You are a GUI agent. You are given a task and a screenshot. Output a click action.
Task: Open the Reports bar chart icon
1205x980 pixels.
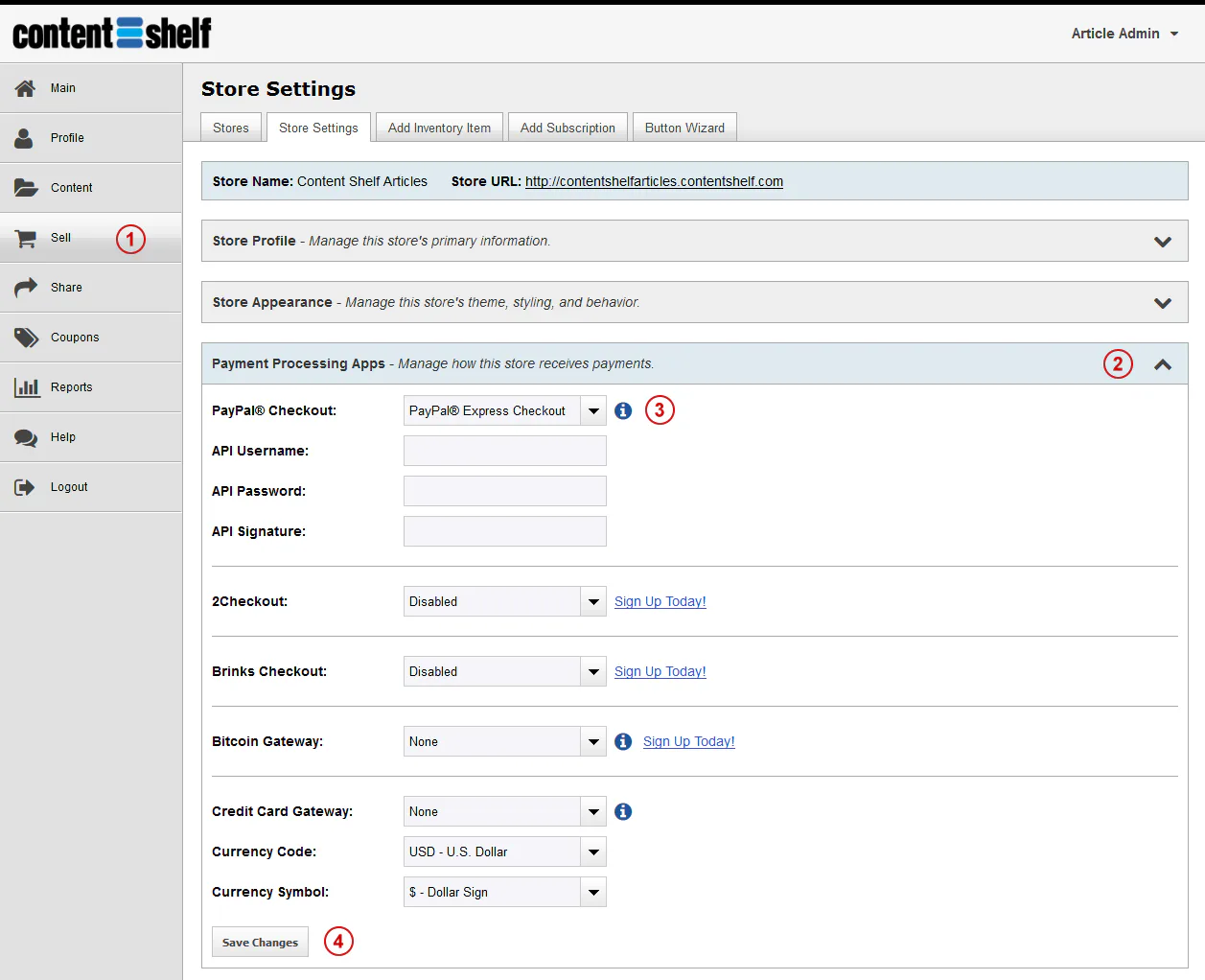[27, 387]
